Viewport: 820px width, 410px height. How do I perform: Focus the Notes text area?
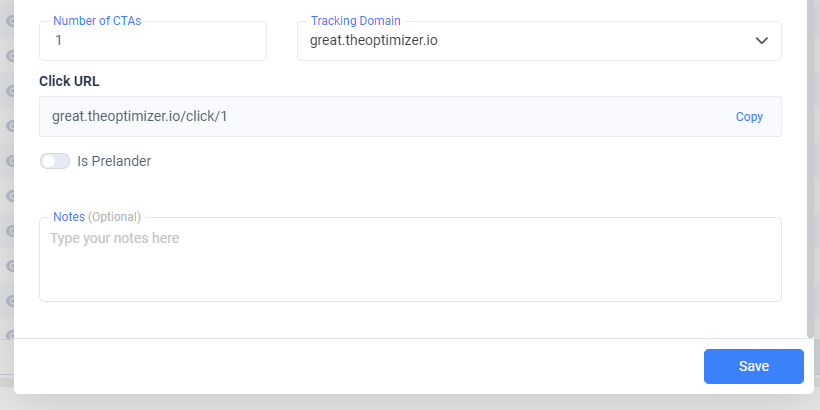click(410, 265)
